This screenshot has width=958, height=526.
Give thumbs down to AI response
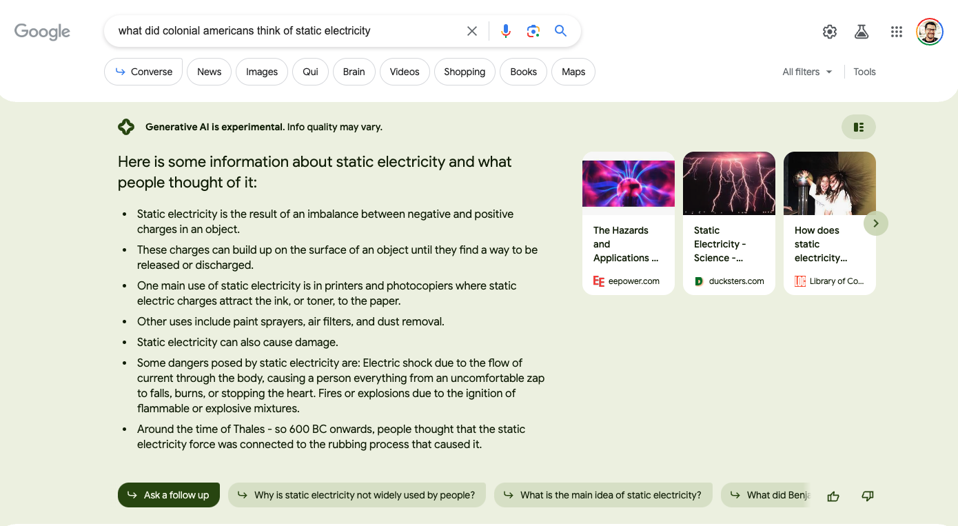click(867, 496)
